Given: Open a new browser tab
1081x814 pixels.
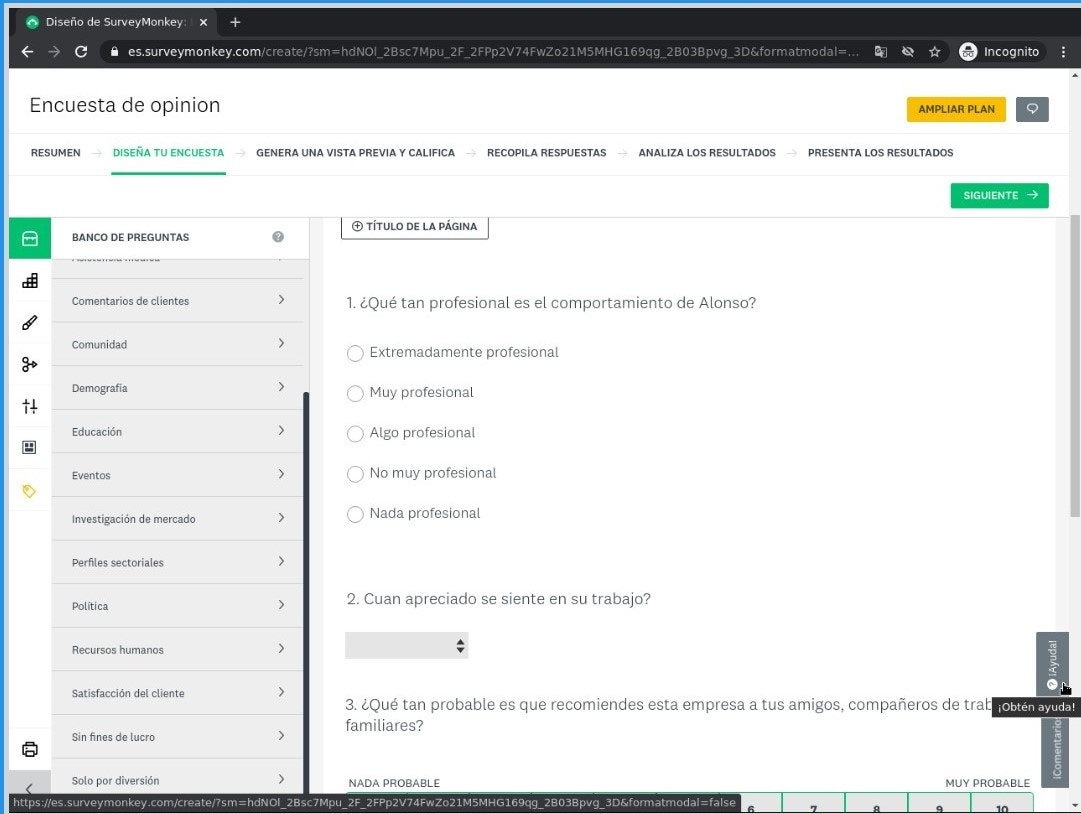Looking at the screenshot, I should [235, 22].
